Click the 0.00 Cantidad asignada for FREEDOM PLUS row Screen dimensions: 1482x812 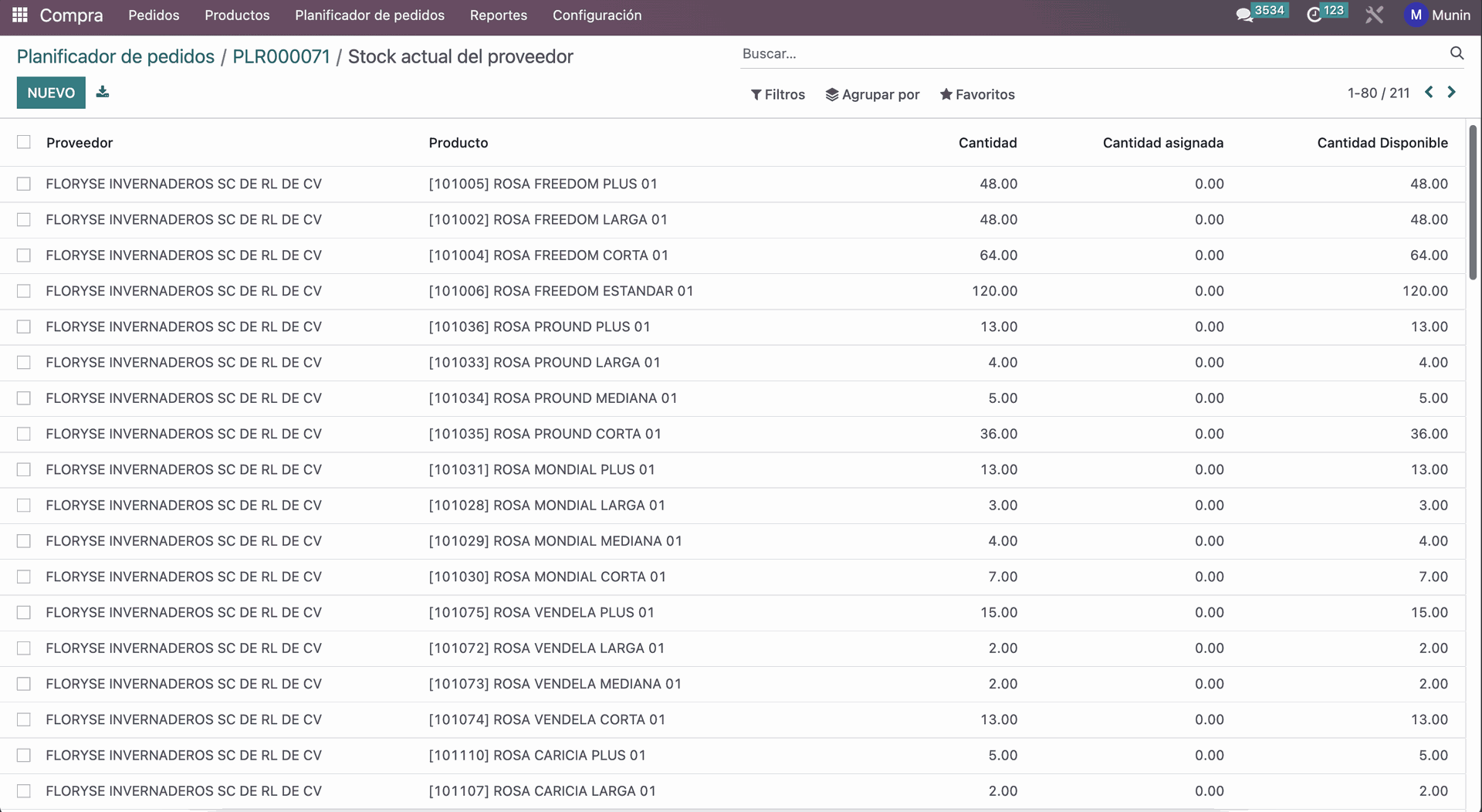point(1210,184)
